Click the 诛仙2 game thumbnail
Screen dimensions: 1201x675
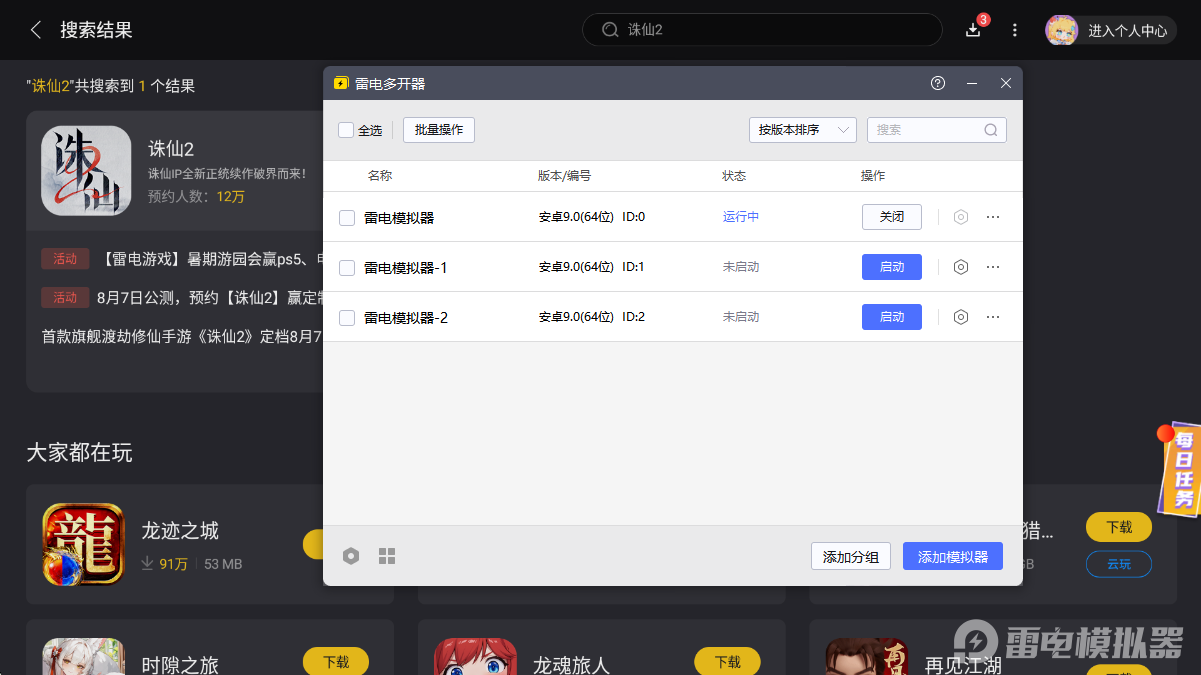(x=84, y=171)
